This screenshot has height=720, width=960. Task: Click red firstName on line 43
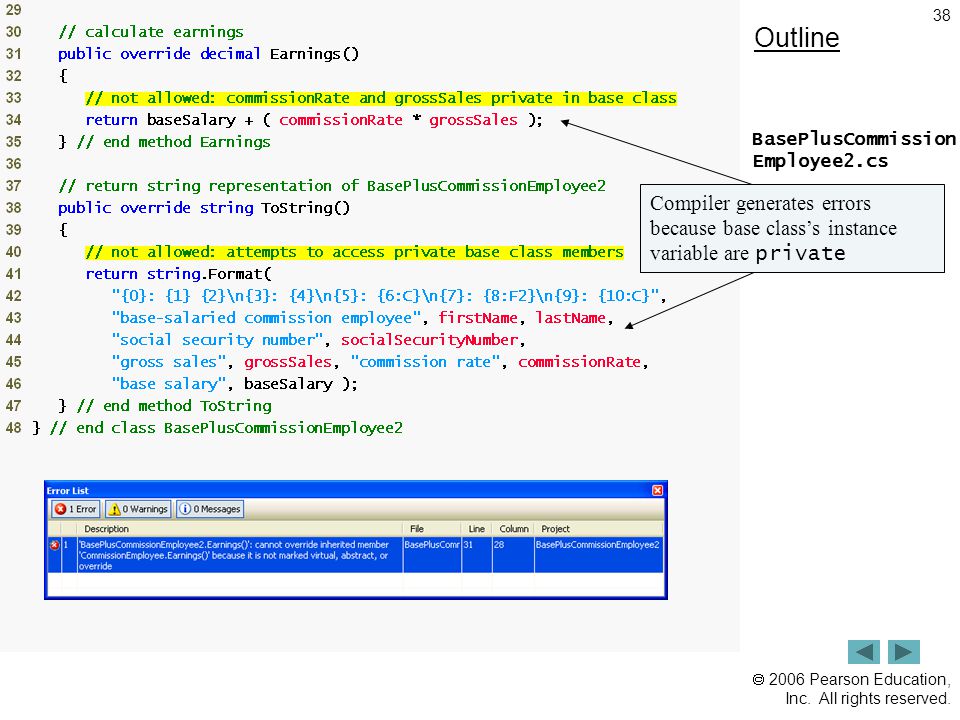pos(478,318)
